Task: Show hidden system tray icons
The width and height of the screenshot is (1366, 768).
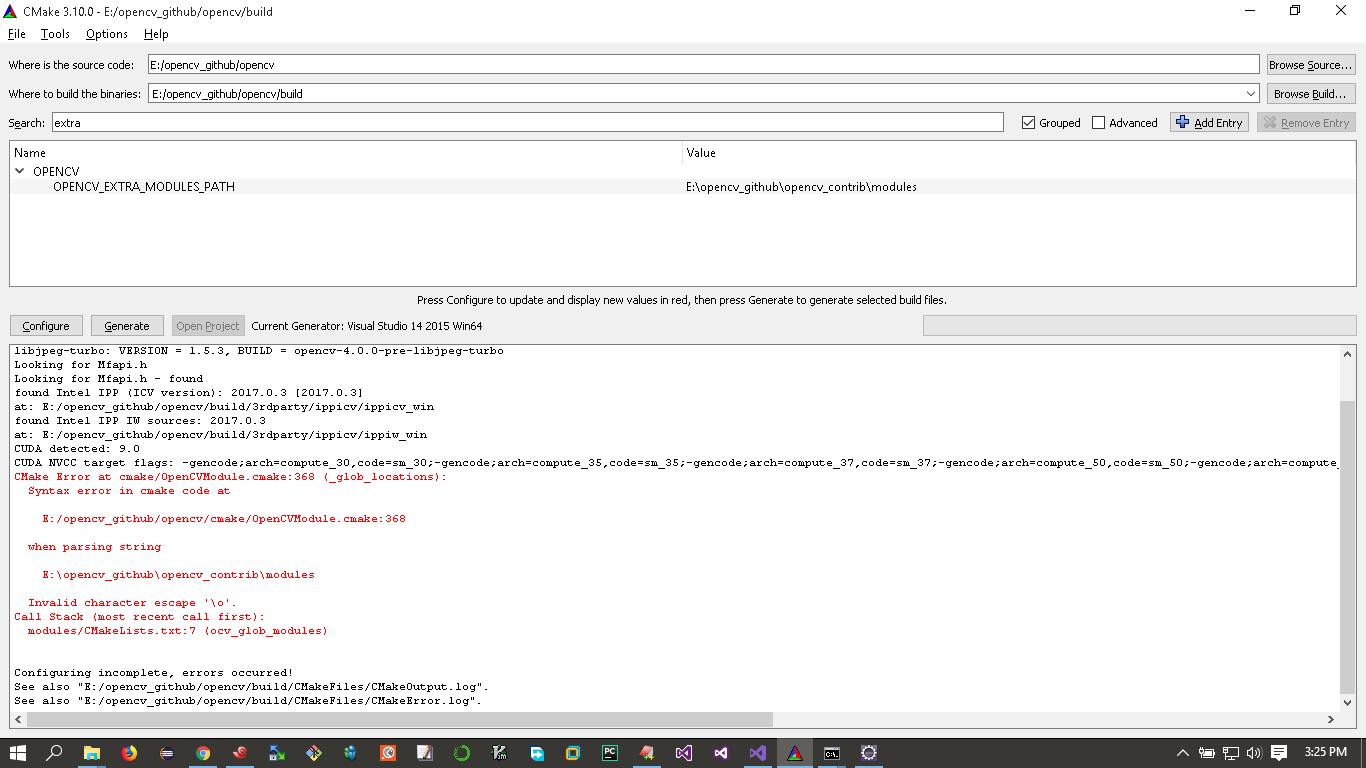Action: 1183,753
